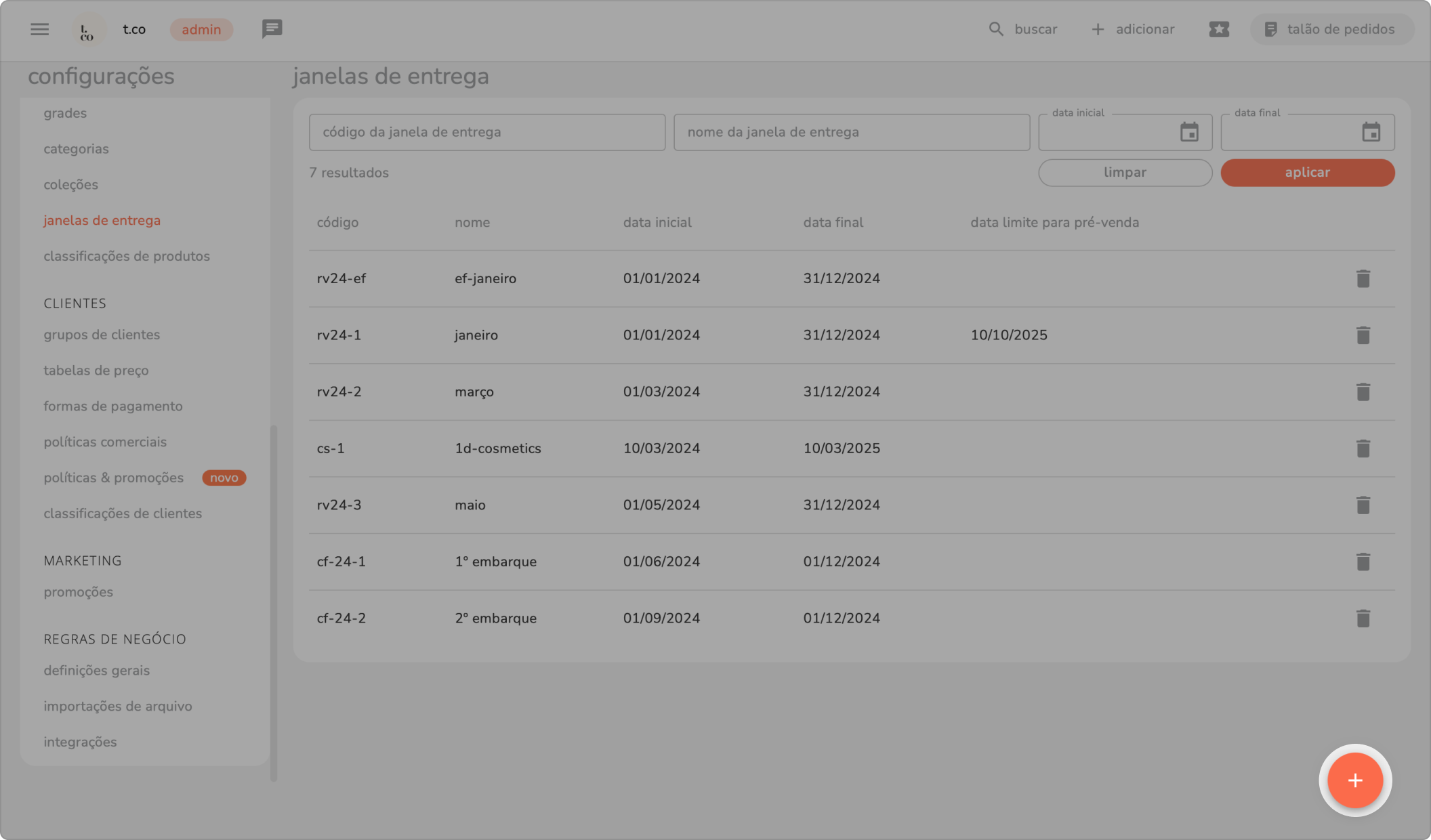Focus código da janela de entrega field
1431x840 pixels.
pyautogui.click(x=486, y=132)
